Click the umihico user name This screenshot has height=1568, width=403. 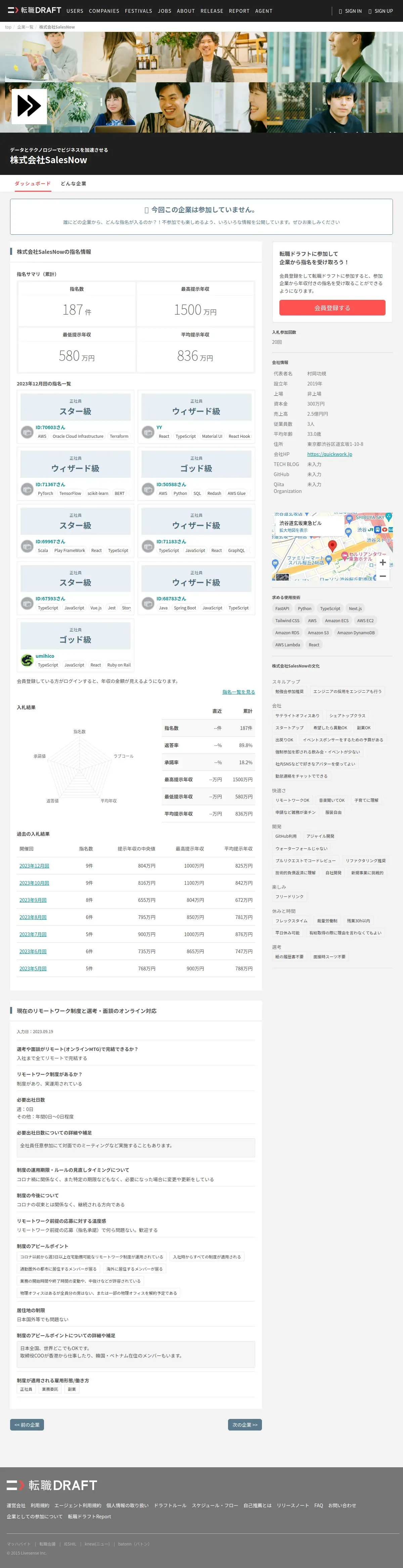(x=44, y=656)
